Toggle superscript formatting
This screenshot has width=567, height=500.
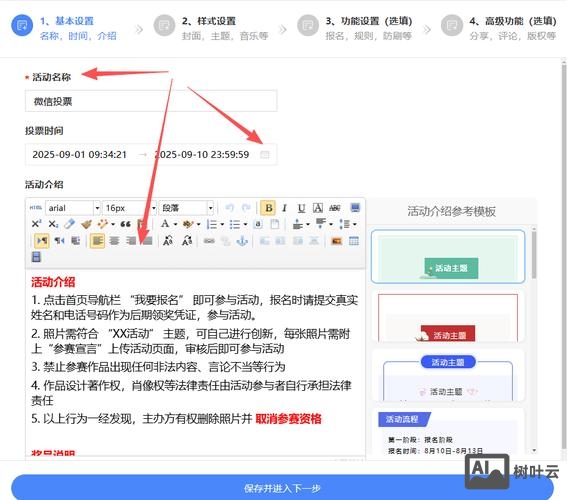[x=36, y=224]
